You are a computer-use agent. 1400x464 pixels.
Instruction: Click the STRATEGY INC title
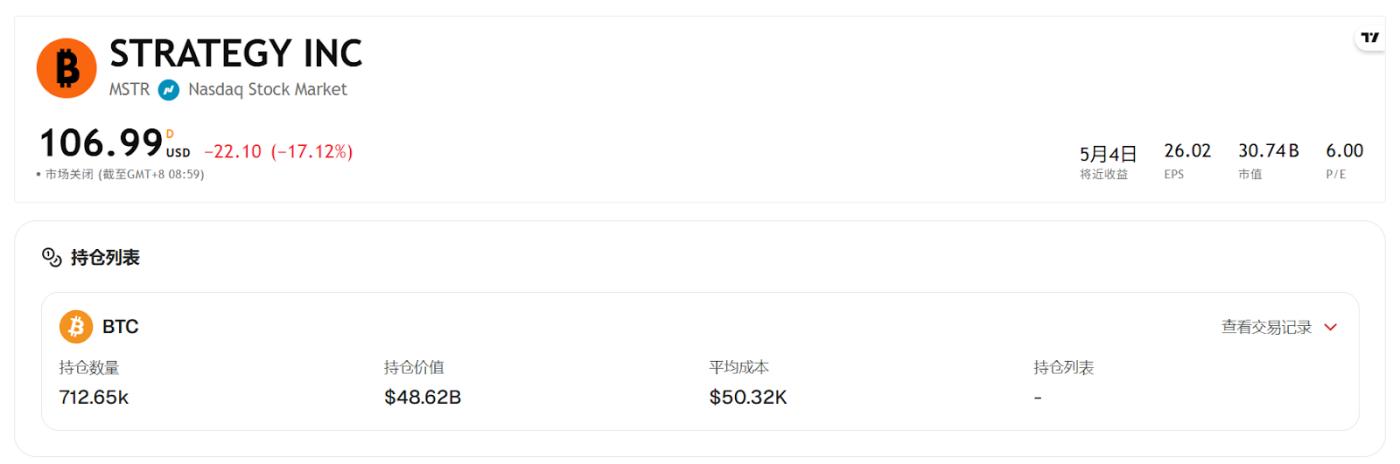(x=236, y=53)
